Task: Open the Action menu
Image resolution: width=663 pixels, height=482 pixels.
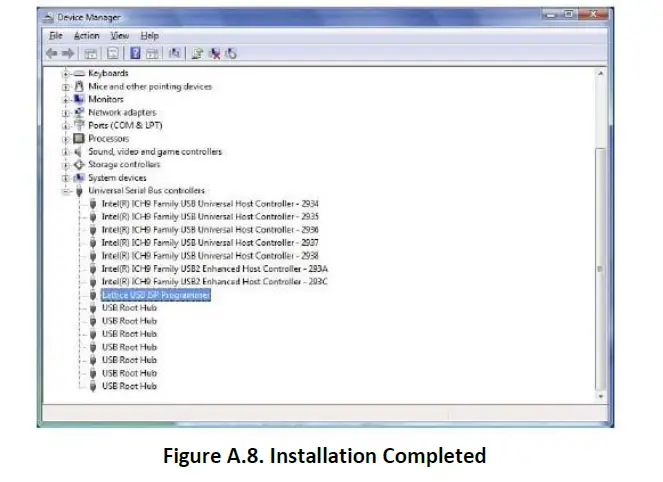Action: point(87,36)
